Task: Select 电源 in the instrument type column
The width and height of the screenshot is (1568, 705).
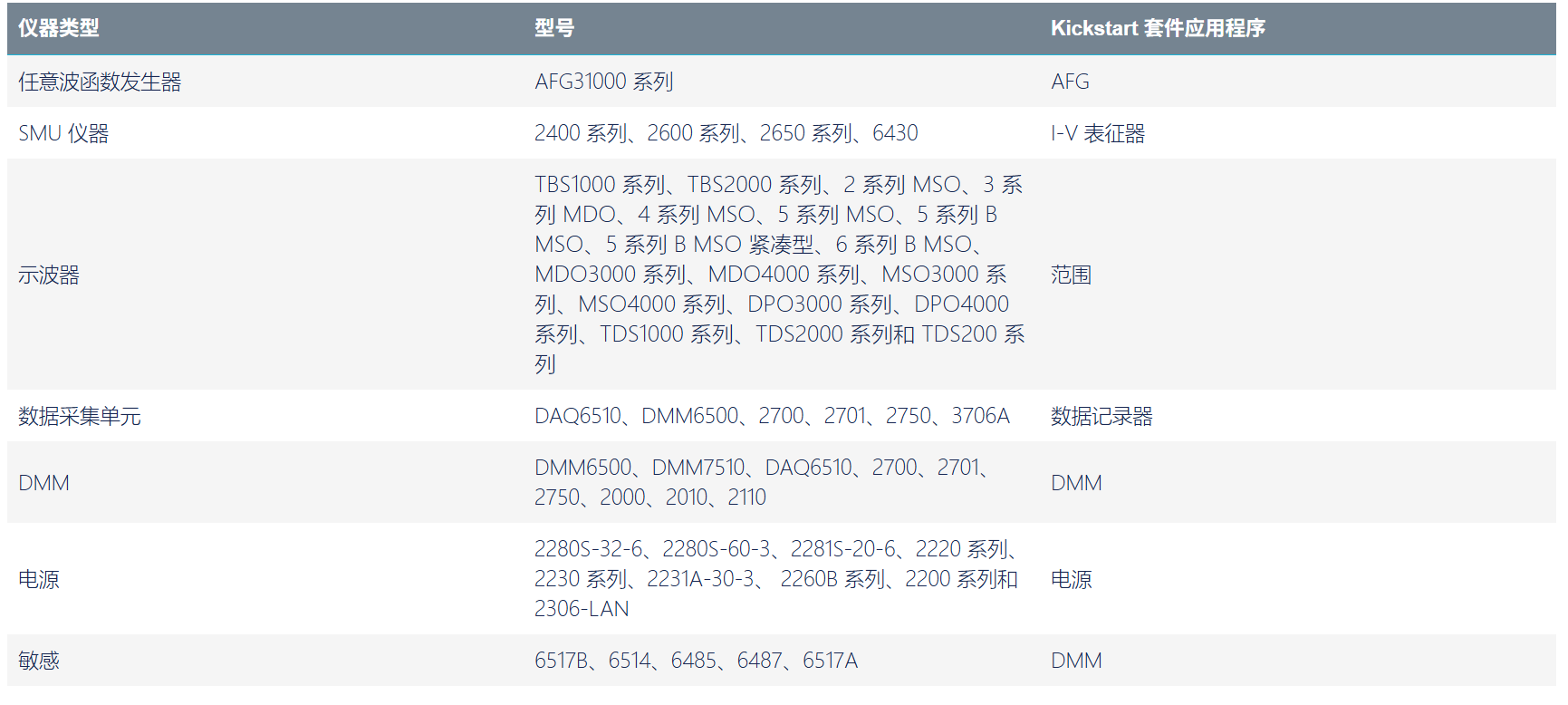Action: coord(39,579)
